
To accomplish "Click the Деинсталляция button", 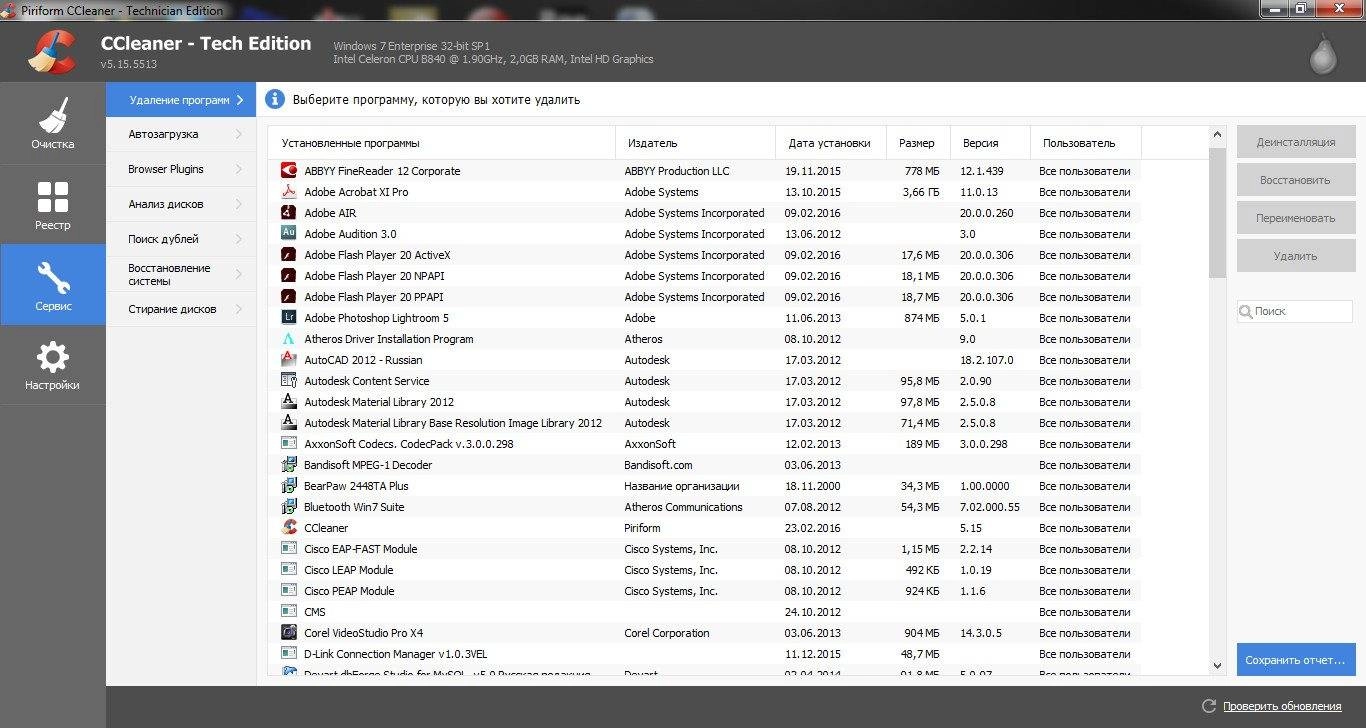I will coord(1296,142).
